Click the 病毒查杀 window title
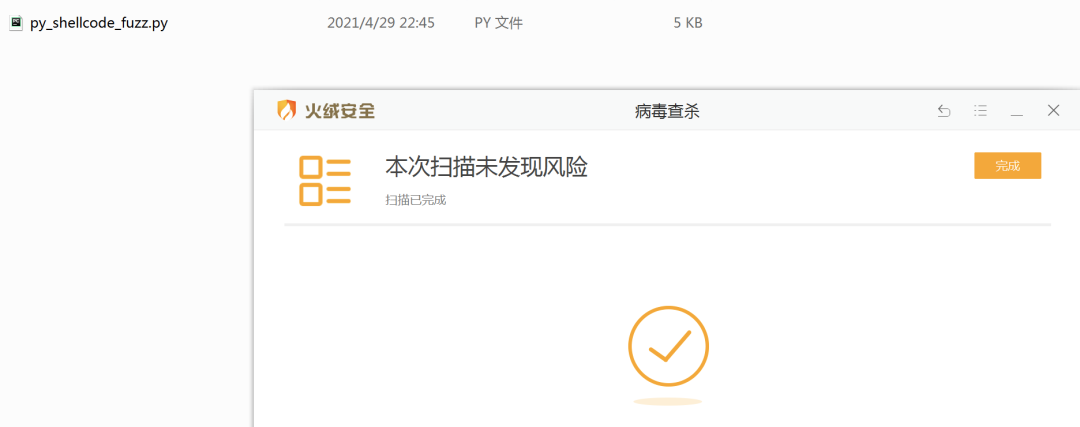The image size is (1080, 427). (x=667, y=111)
